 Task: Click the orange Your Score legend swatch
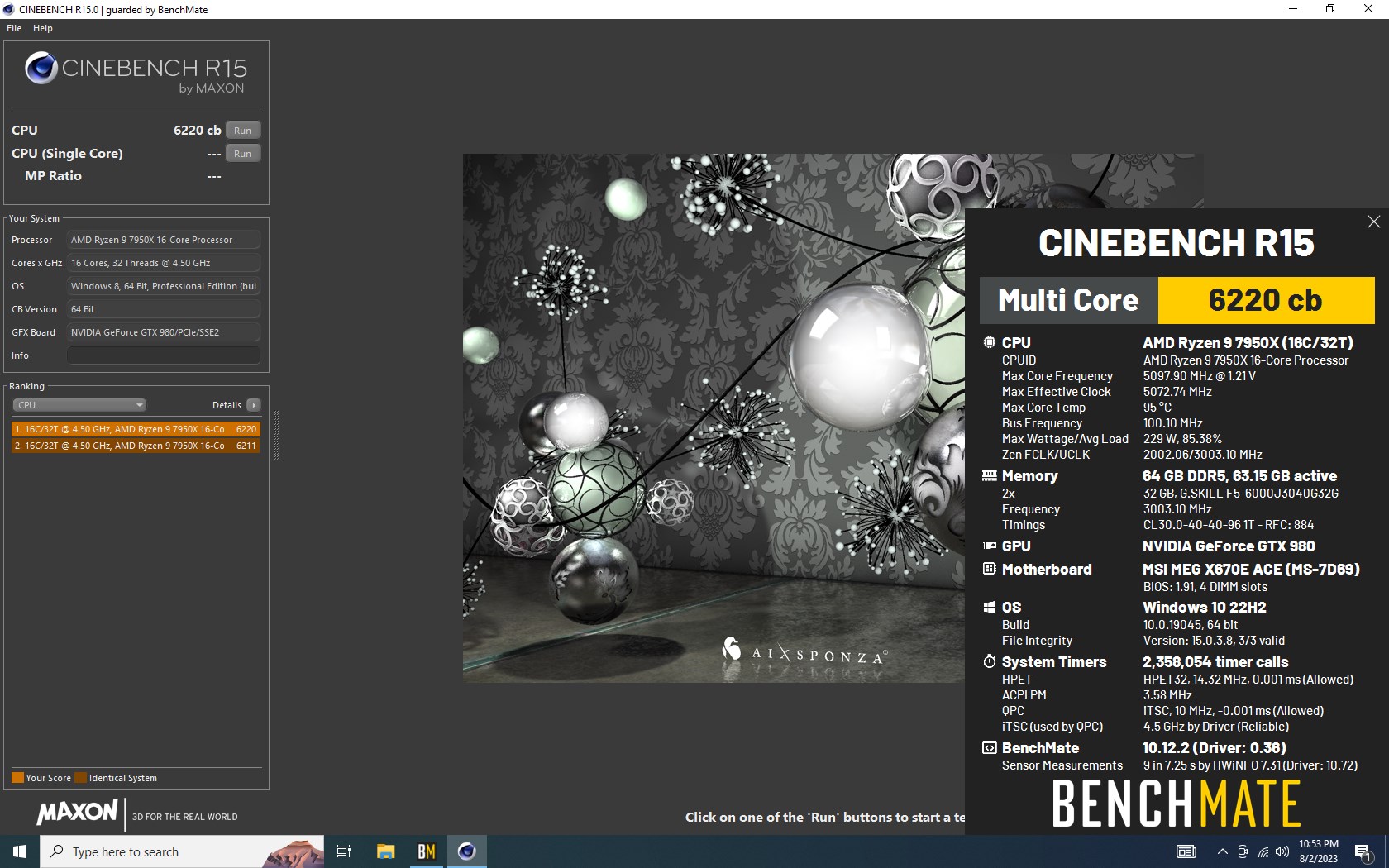point(17,778)
